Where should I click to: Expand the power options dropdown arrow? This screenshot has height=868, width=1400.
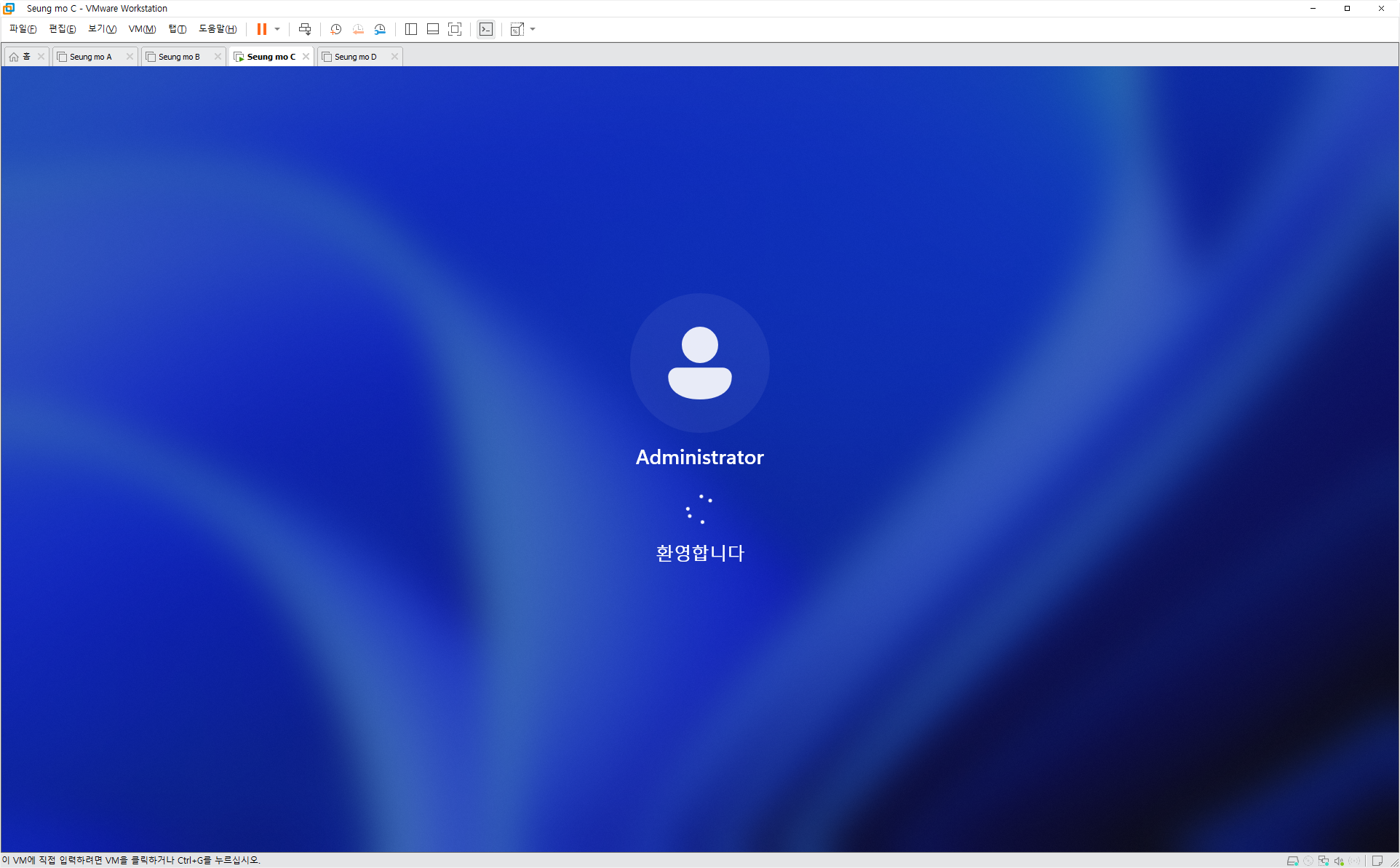click(277, 29)
